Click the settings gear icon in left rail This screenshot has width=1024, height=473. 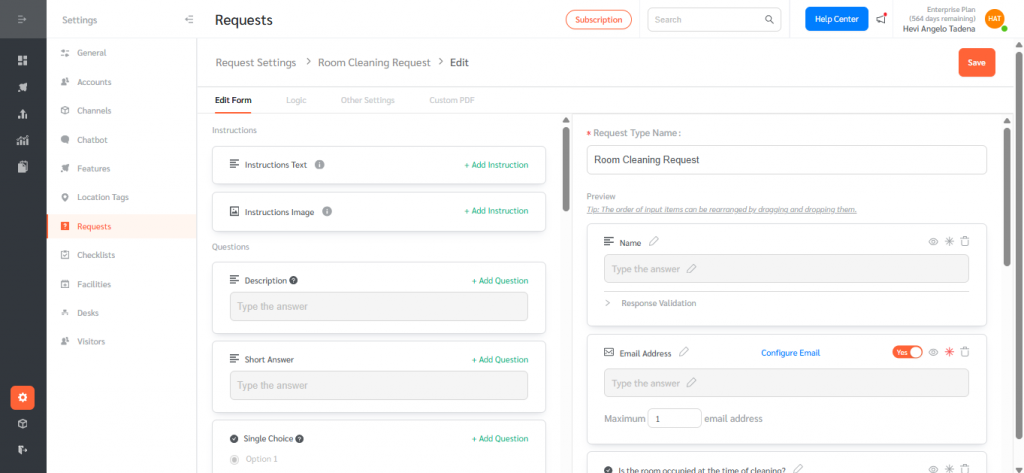pos(22,397)
